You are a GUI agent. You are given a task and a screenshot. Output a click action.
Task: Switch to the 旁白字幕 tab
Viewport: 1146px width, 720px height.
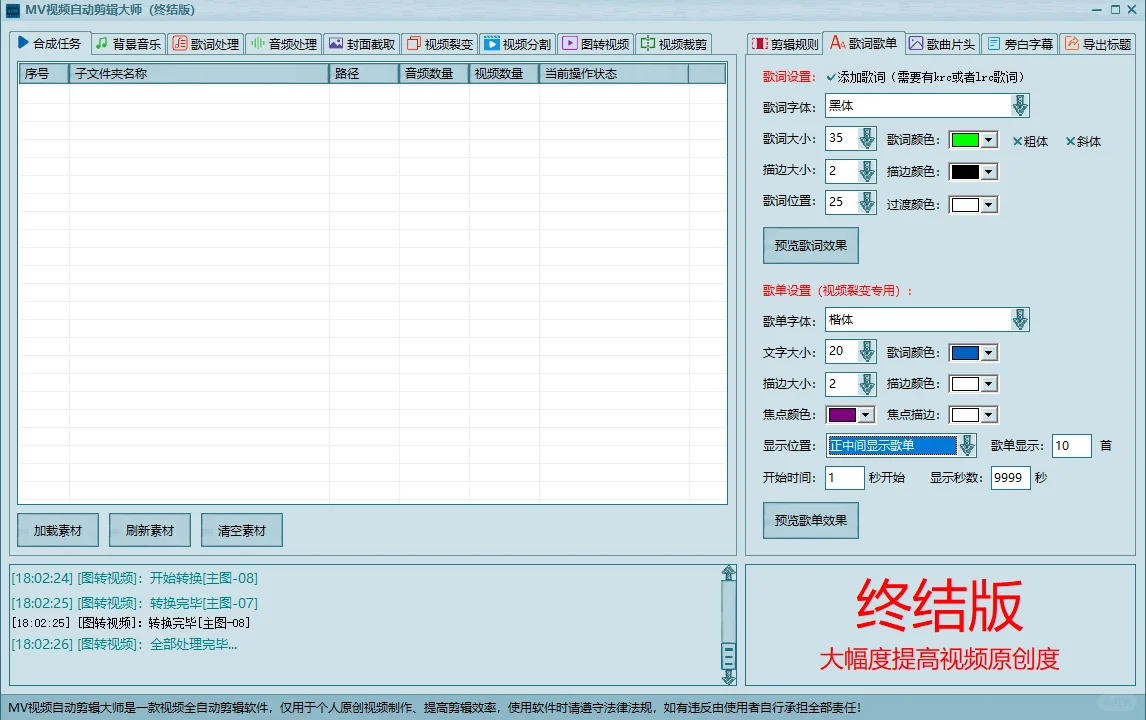point(1019,43)
